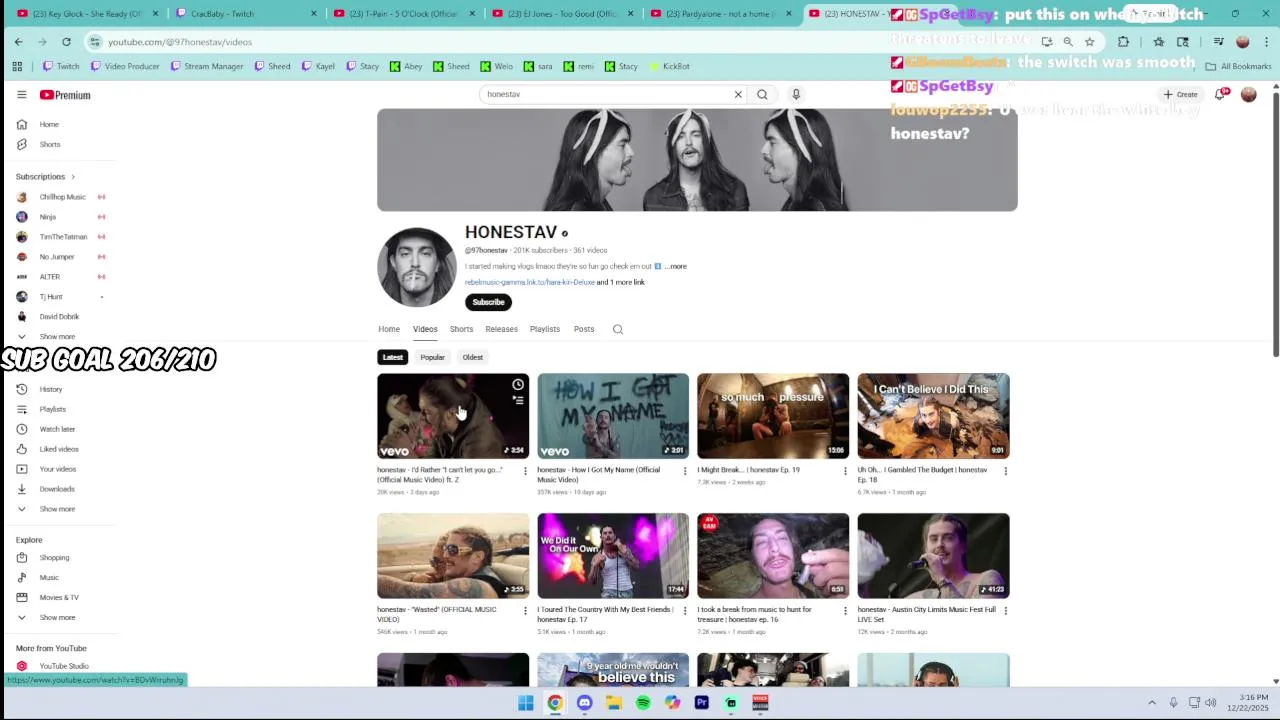Search within channel magnifier icon
The width and height of the screenshot is (1280, 720).
pos(618,329)
